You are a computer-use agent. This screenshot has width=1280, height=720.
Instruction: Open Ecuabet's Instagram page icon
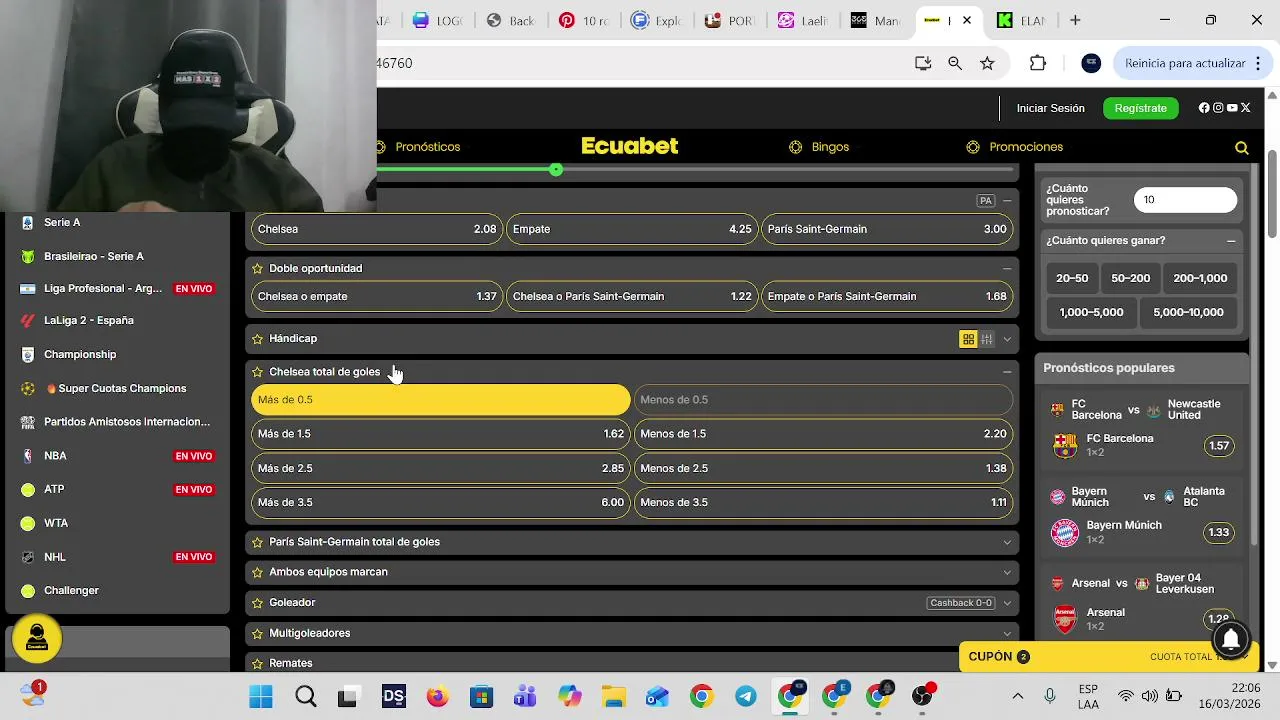coord(1218,108)
